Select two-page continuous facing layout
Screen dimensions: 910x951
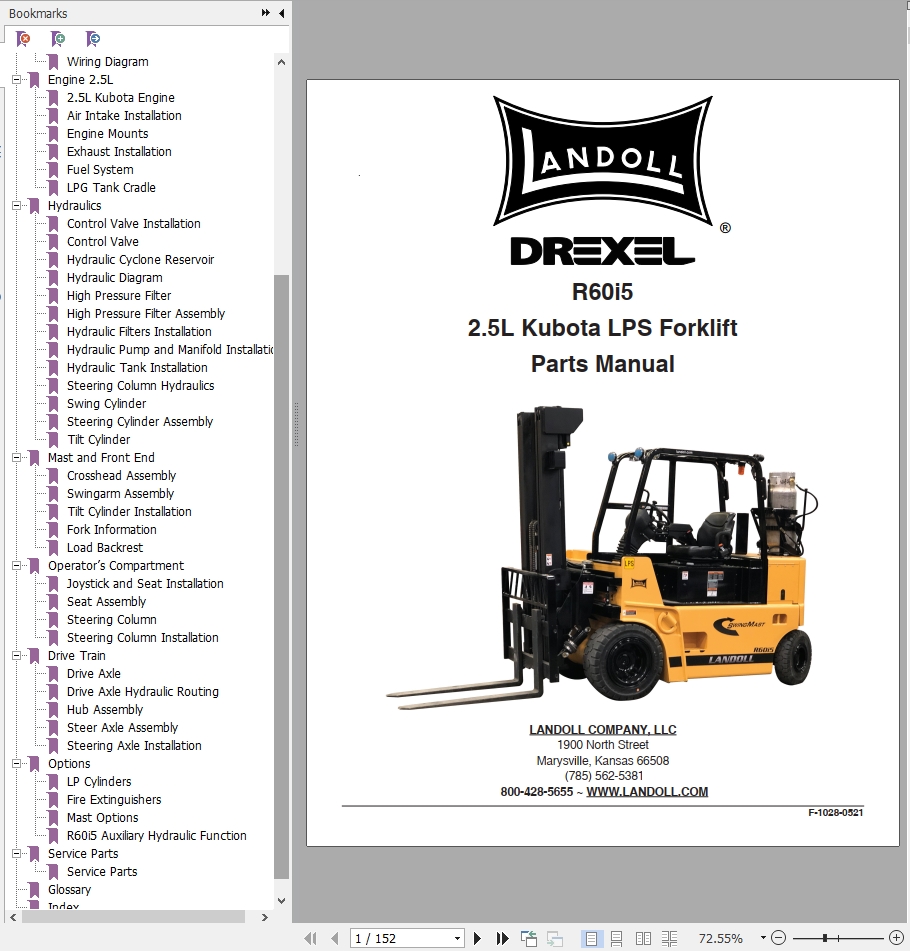point(669,938)
